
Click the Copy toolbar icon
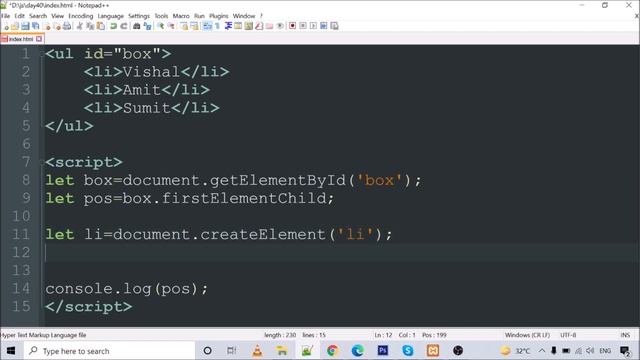[90, 26]
